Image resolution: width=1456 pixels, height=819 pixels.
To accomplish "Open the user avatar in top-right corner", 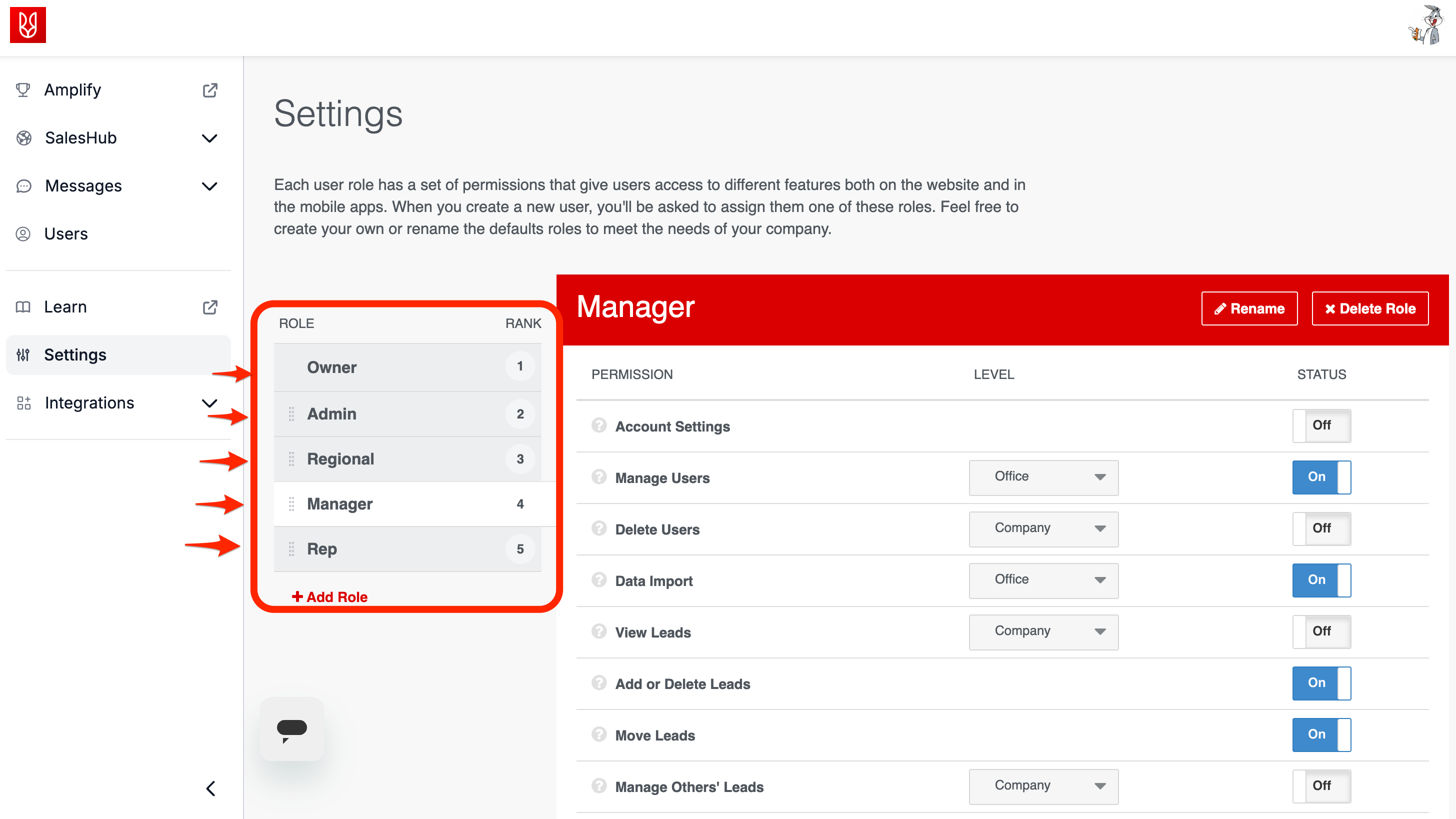I will [1426, 26].
